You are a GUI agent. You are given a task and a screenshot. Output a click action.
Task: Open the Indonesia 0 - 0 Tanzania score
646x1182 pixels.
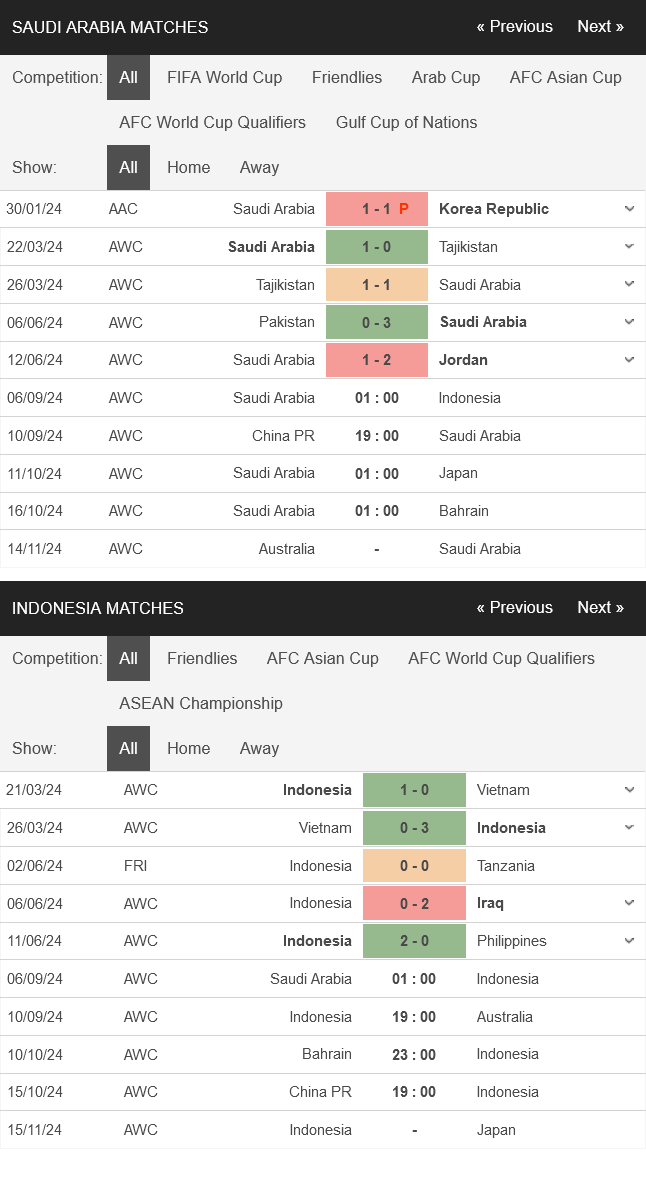coord(414,866)
